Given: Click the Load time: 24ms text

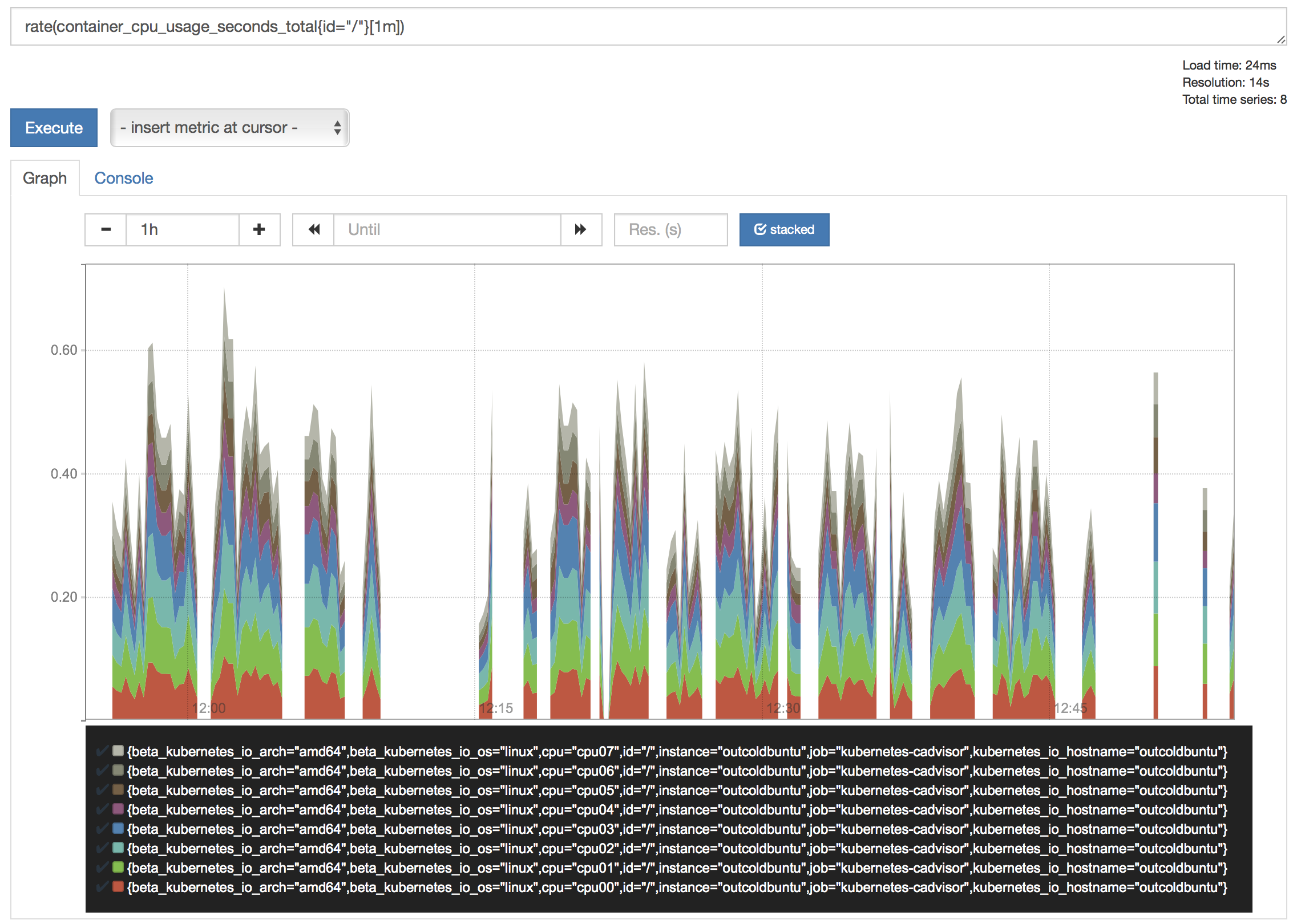Looking at the screenshot, I should point(1229,66).
